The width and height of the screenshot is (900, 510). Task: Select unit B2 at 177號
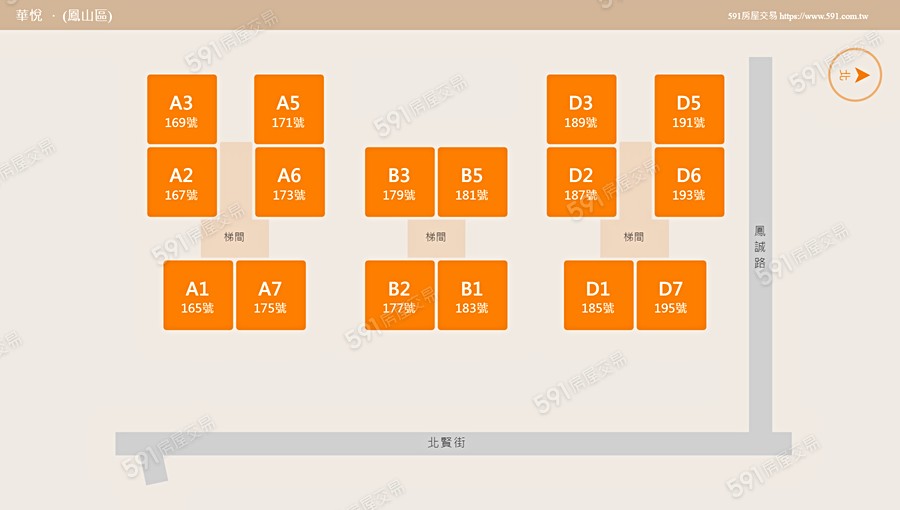(x=399, y=295)
